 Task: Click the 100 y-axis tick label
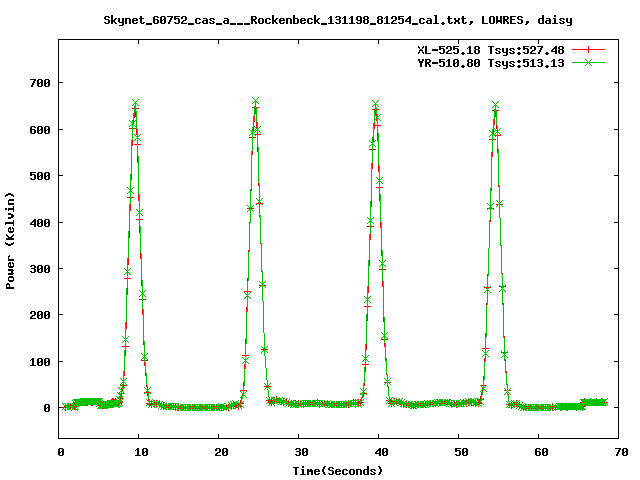[x=40, y=362]
